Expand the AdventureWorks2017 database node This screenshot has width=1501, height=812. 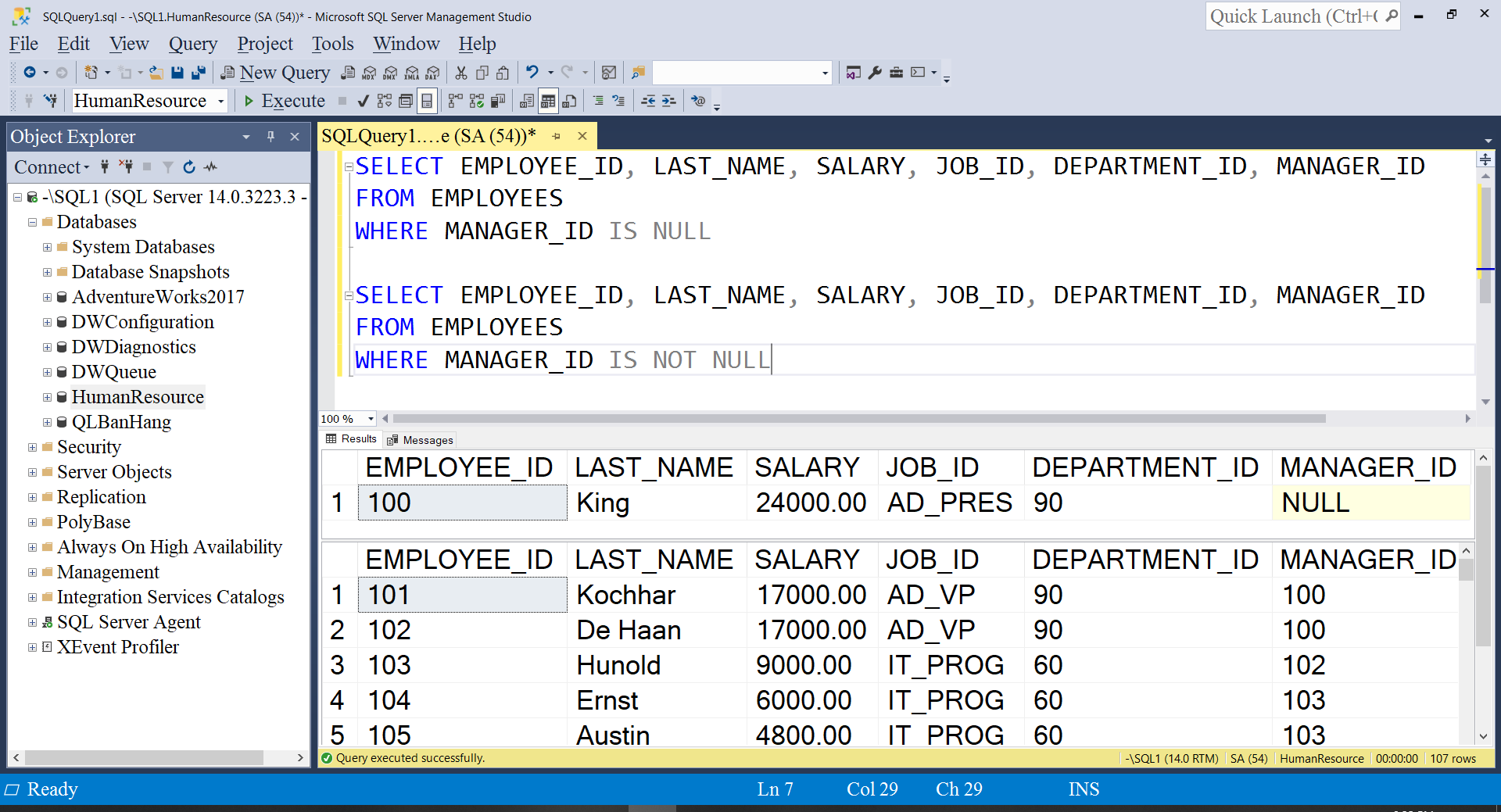pos(47,297)
